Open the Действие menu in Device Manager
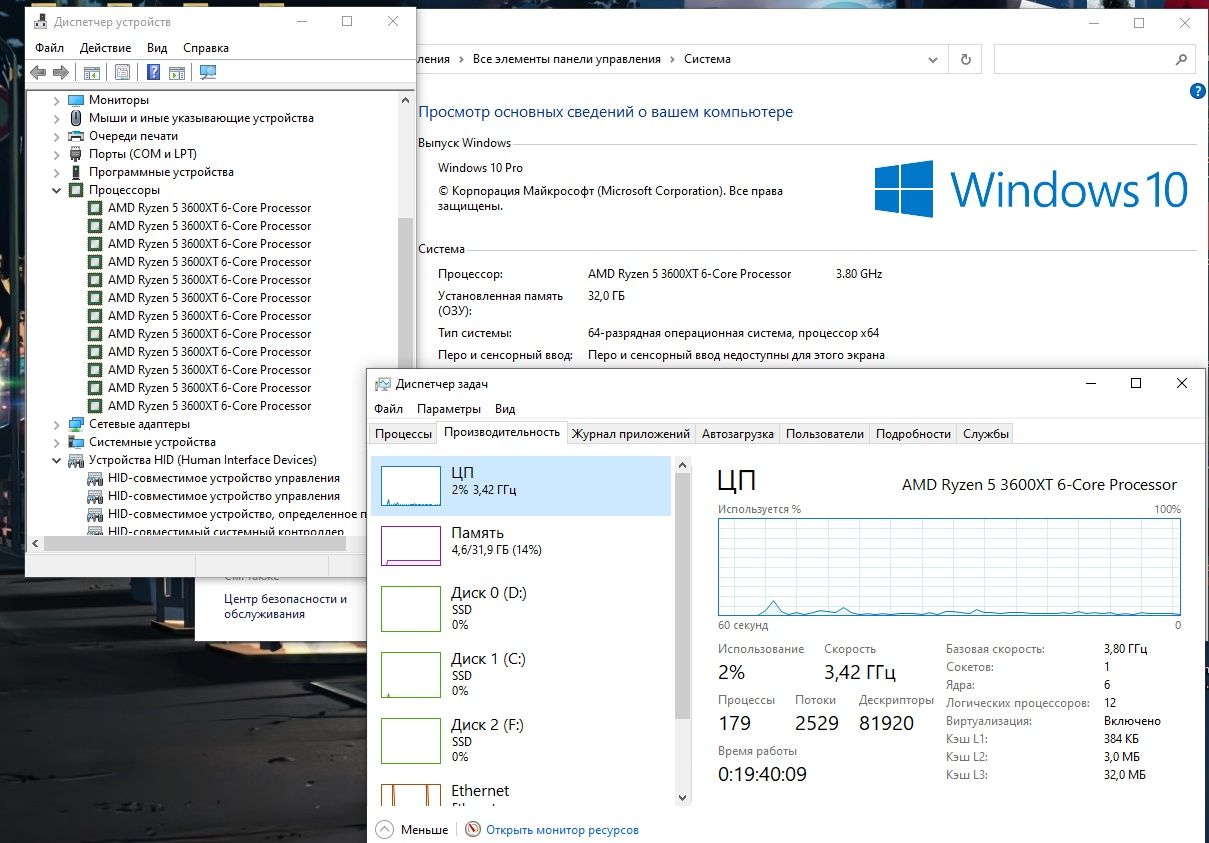The width and height of the screenshot is (1209, 843). click(105, 48)
